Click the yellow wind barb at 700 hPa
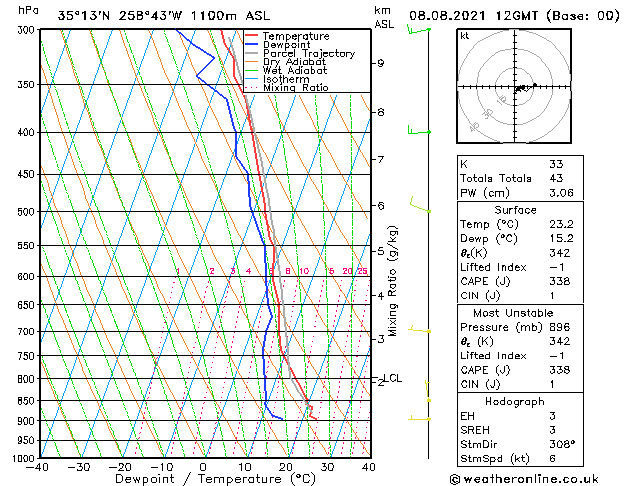 [x=422, y=330]
